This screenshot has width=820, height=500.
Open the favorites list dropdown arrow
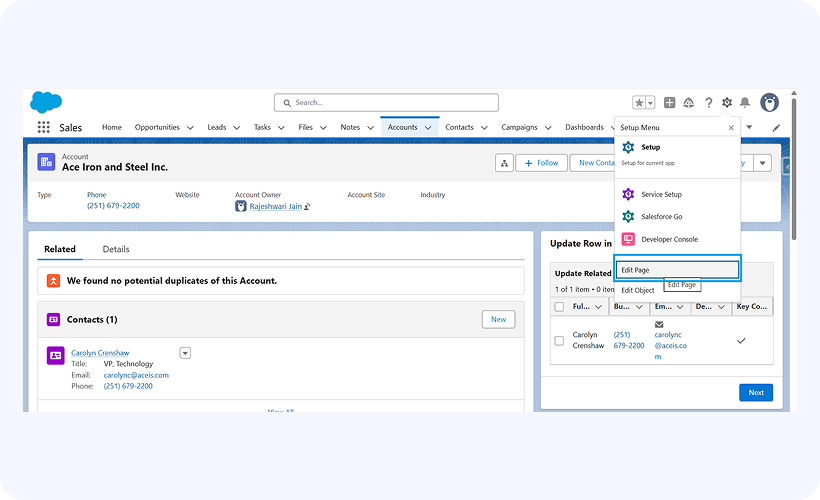click(650, 103)
